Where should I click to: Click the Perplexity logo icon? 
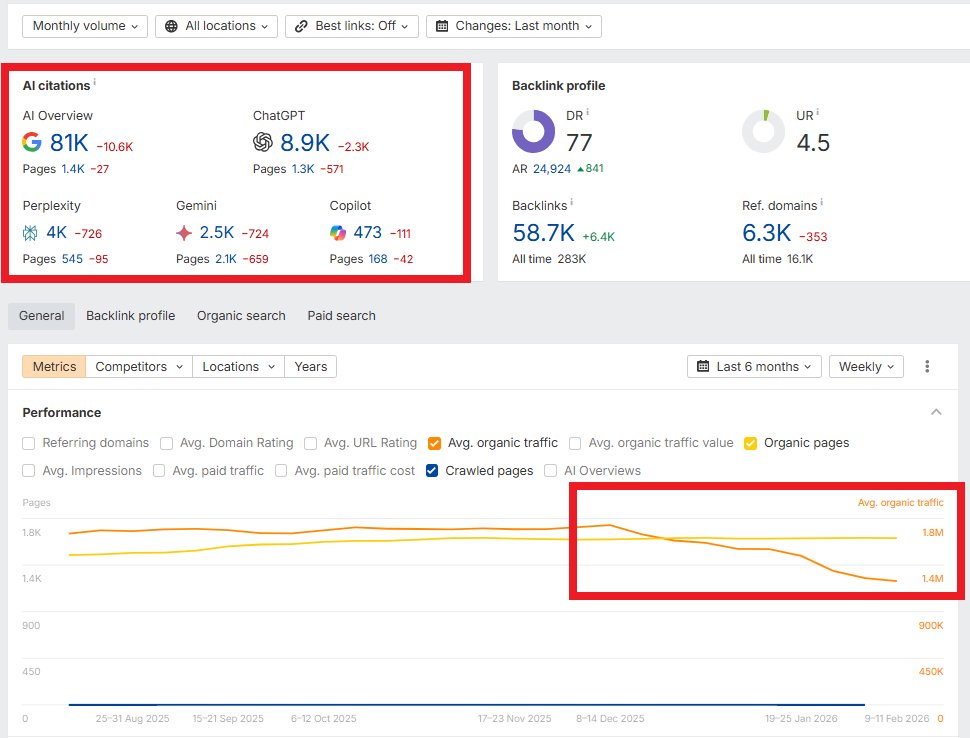coord(30,233)
